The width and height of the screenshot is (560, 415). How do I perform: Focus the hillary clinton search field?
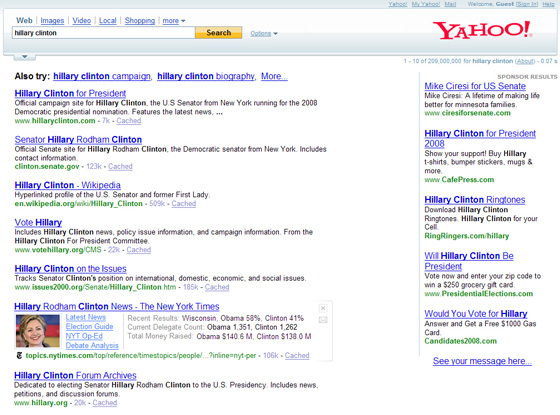coord(104,33)
